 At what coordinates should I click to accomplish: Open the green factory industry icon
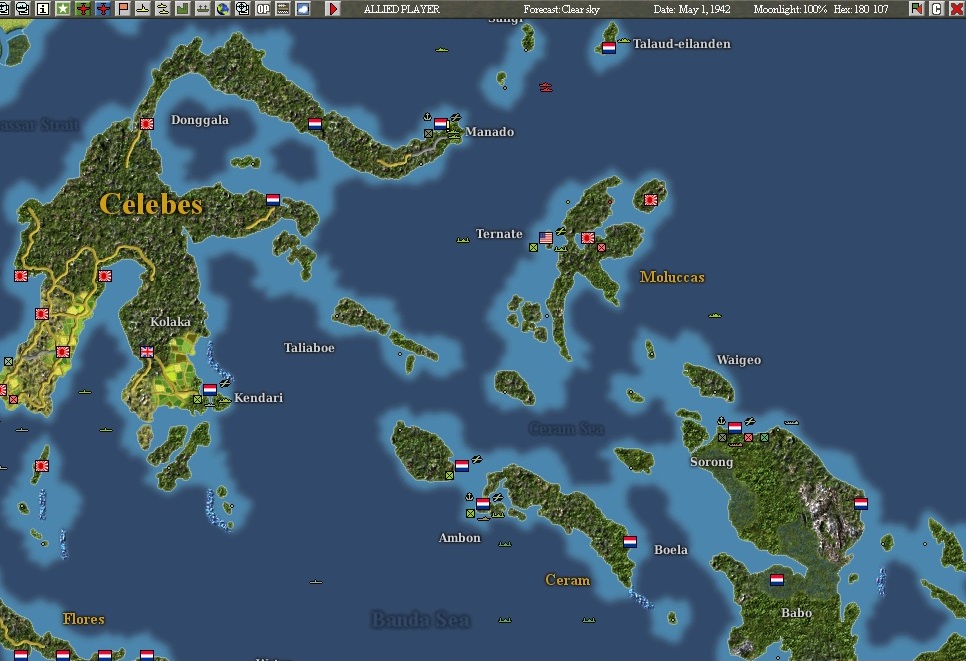[x=182, y=9]
